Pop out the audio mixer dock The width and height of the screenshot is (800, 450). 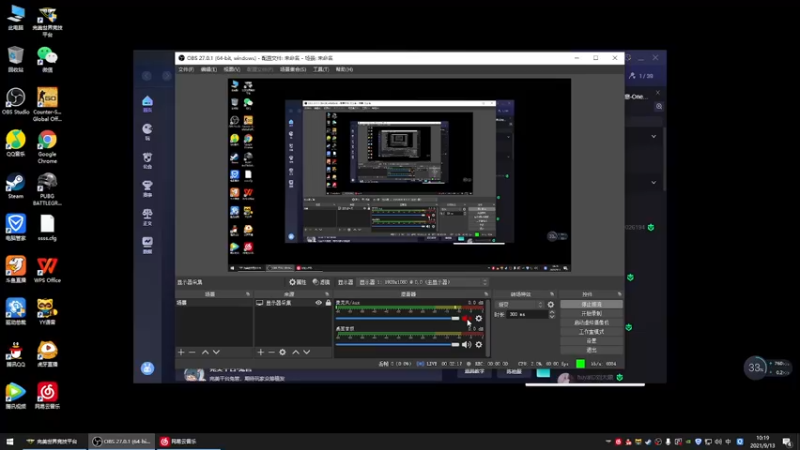tap(486, 294)
